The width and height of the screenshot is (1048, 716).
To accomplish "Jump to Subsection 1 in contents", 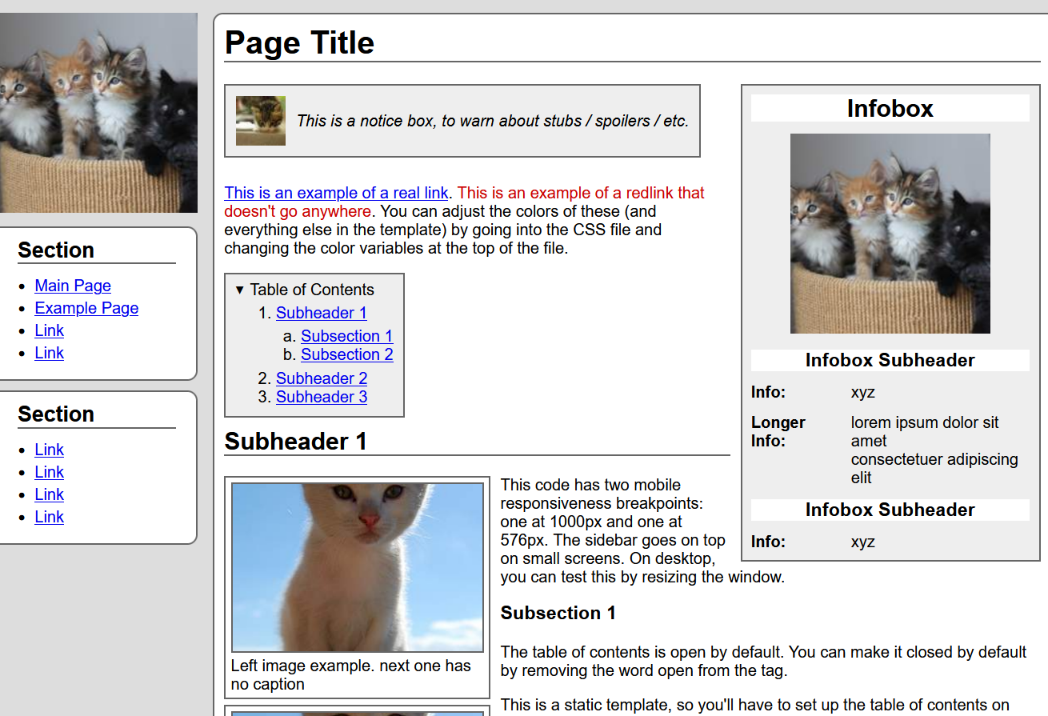I will tap(347, 336).
